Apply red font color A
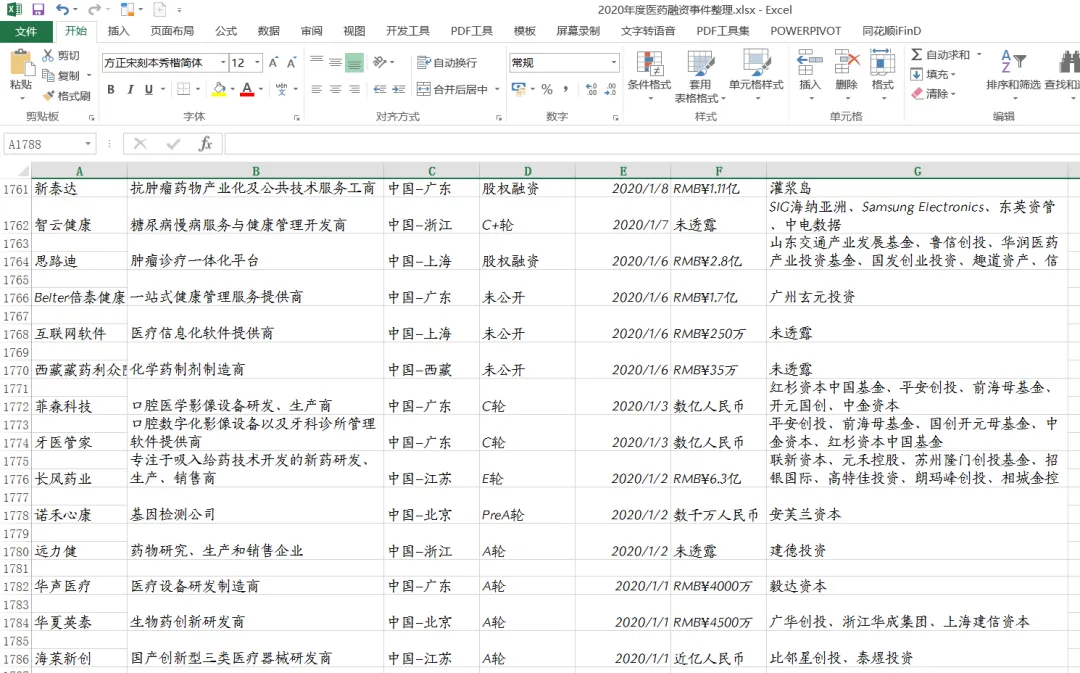1080x673 pixels. click(x=247, y=89)
